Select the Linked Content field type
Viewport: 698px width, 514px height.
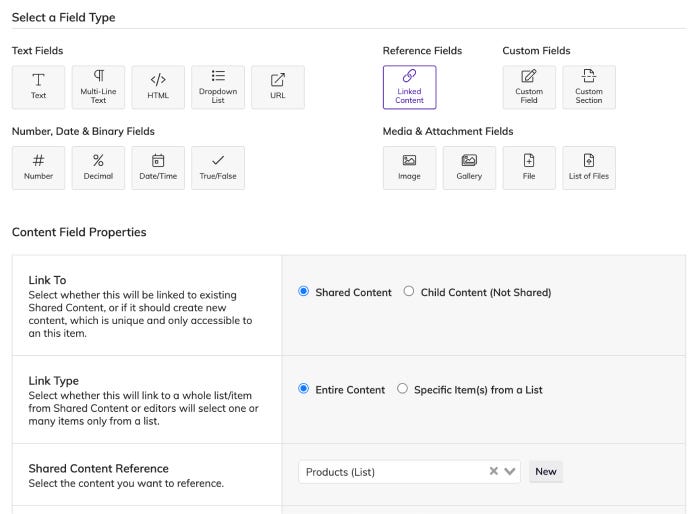[410, 87]
